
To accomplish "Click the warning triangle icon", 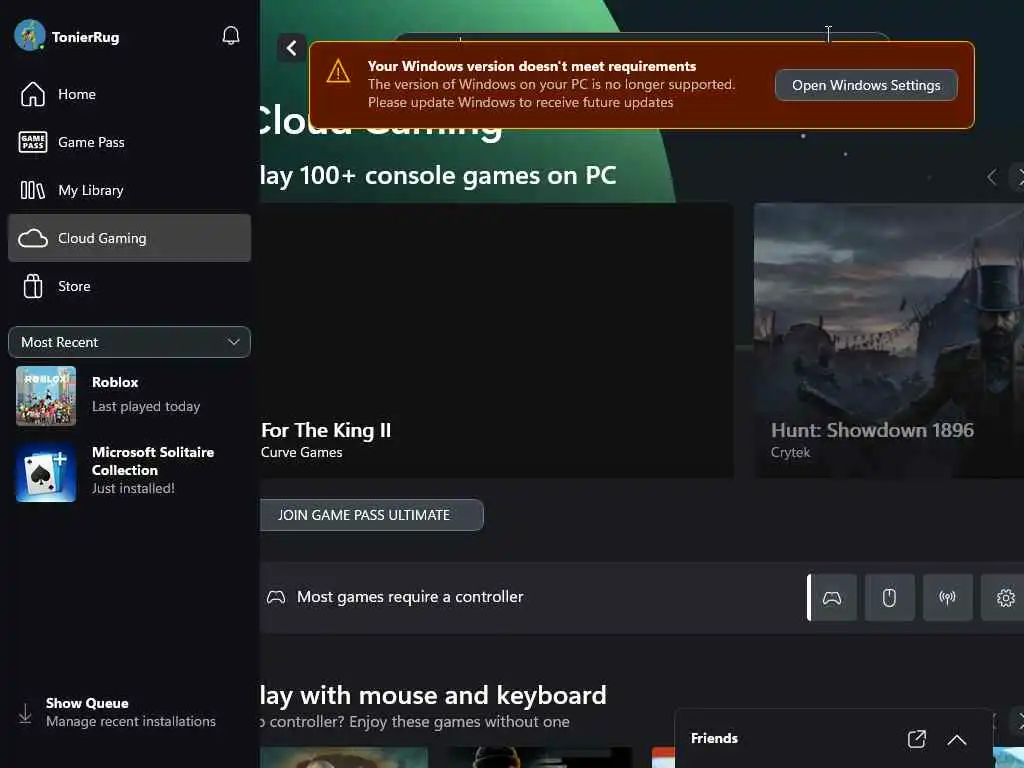I will click(338, 71).
